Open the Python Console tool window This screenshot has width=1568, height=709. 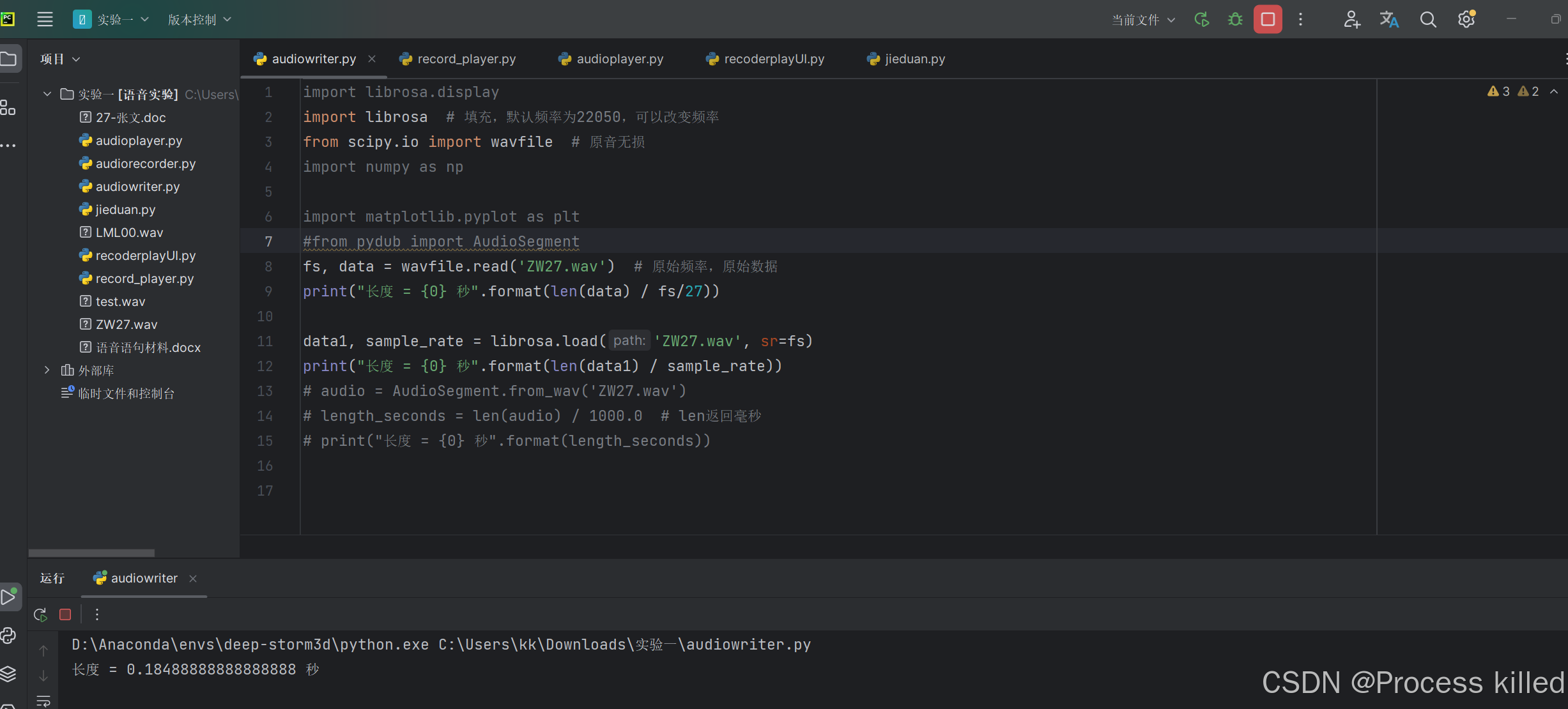click(x=8, y=636)
